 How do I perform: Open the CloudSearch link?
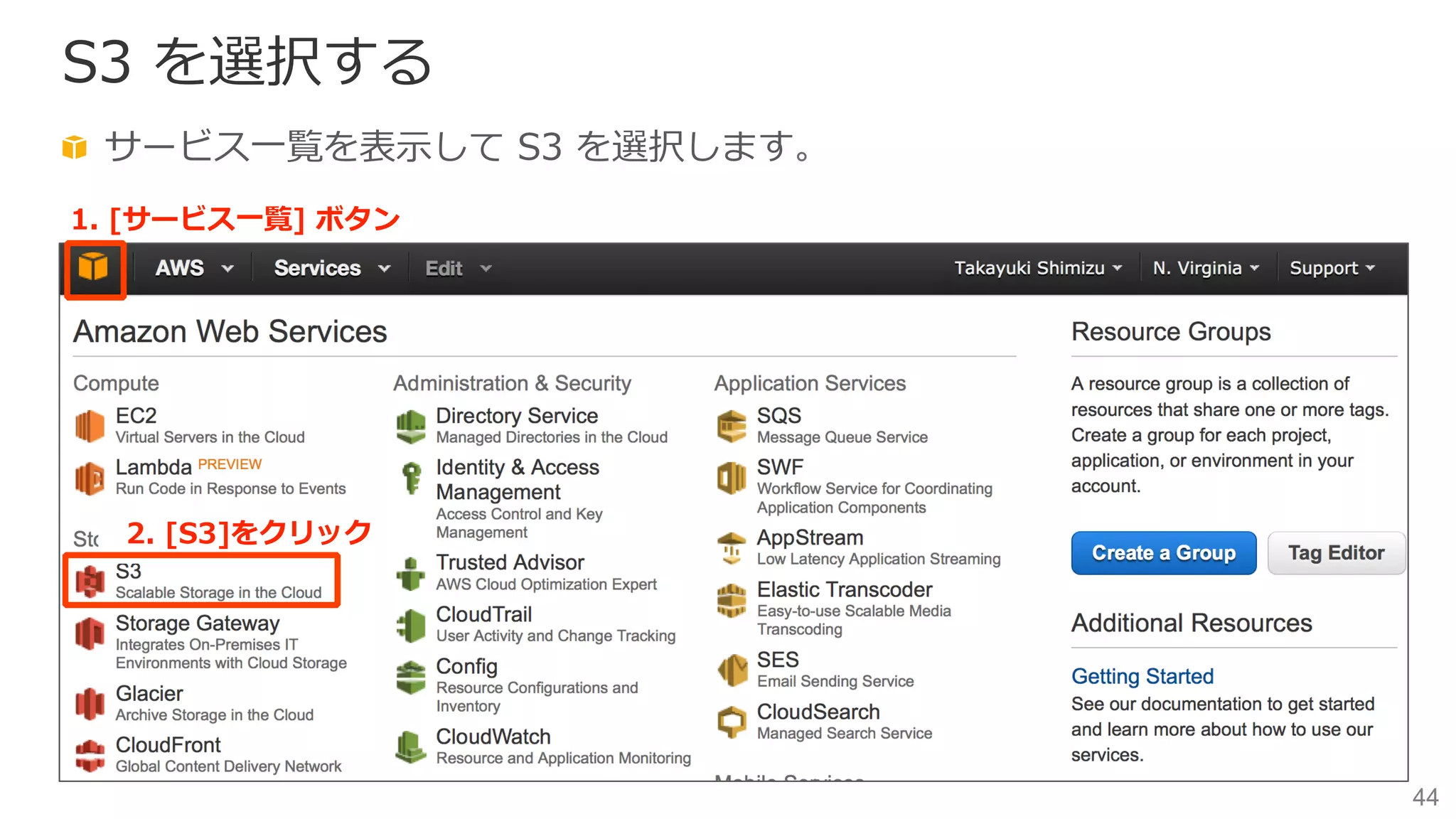pos(818,712)
